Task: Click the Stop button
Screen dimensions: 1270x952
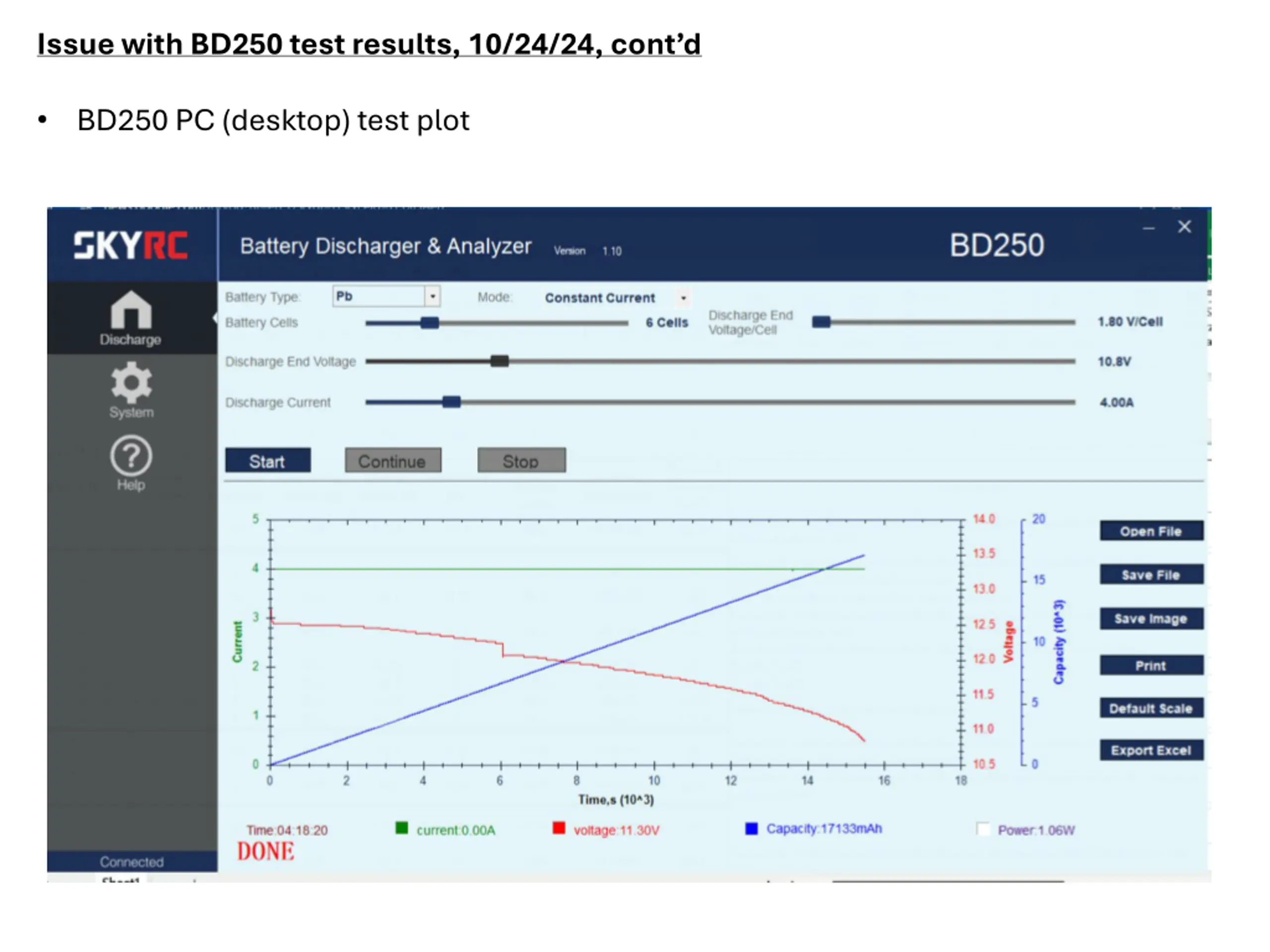Action: [521, 461]
